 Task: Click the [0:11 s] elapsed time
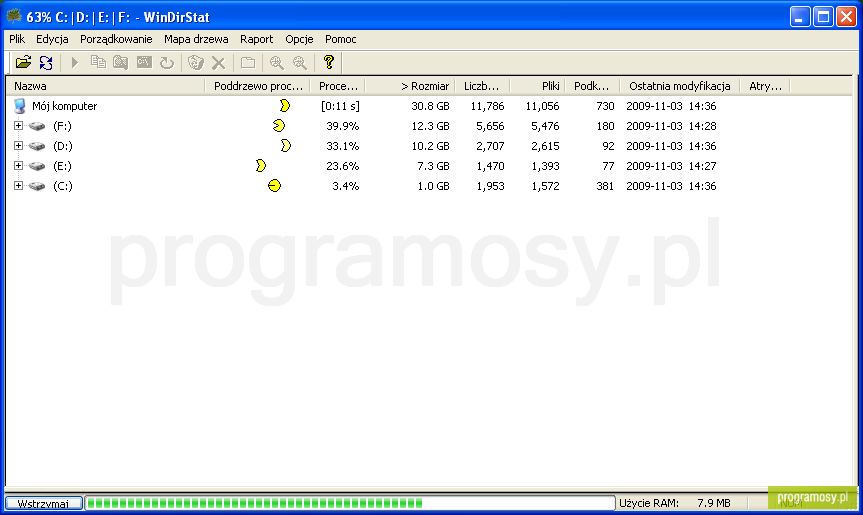tap(340, 106)
